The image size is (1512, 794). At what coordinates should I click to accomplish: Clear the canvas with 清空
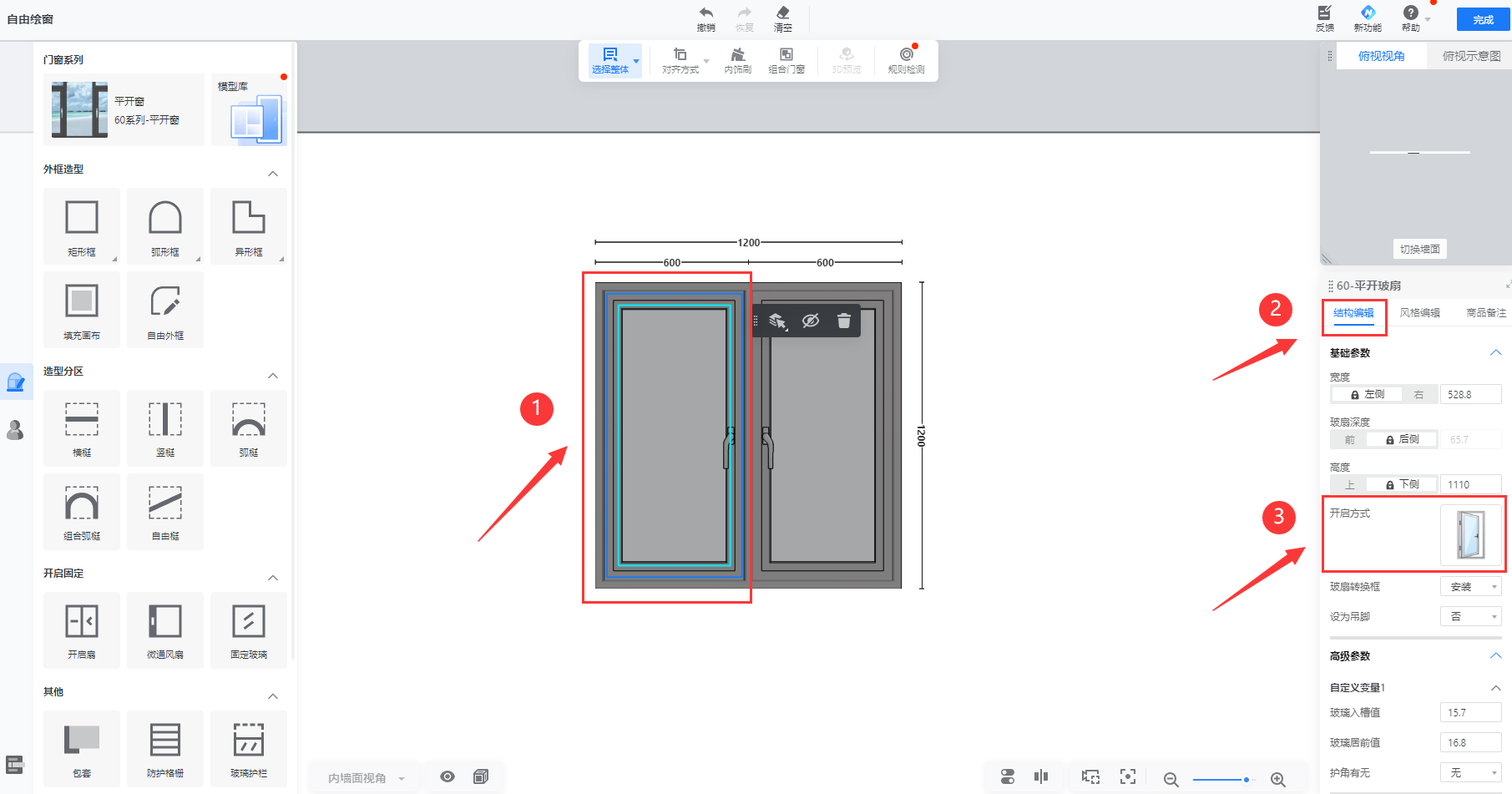click(783, 18)
